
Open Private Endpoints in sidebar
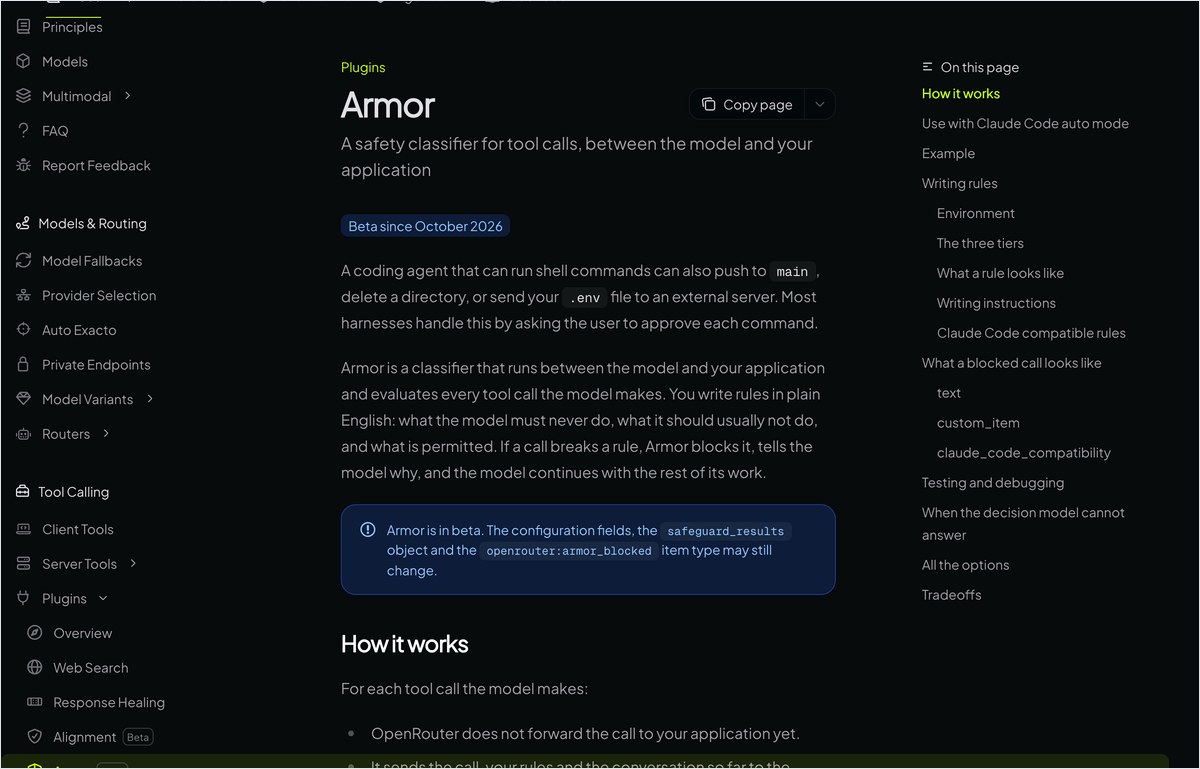(x=96, y=365)
